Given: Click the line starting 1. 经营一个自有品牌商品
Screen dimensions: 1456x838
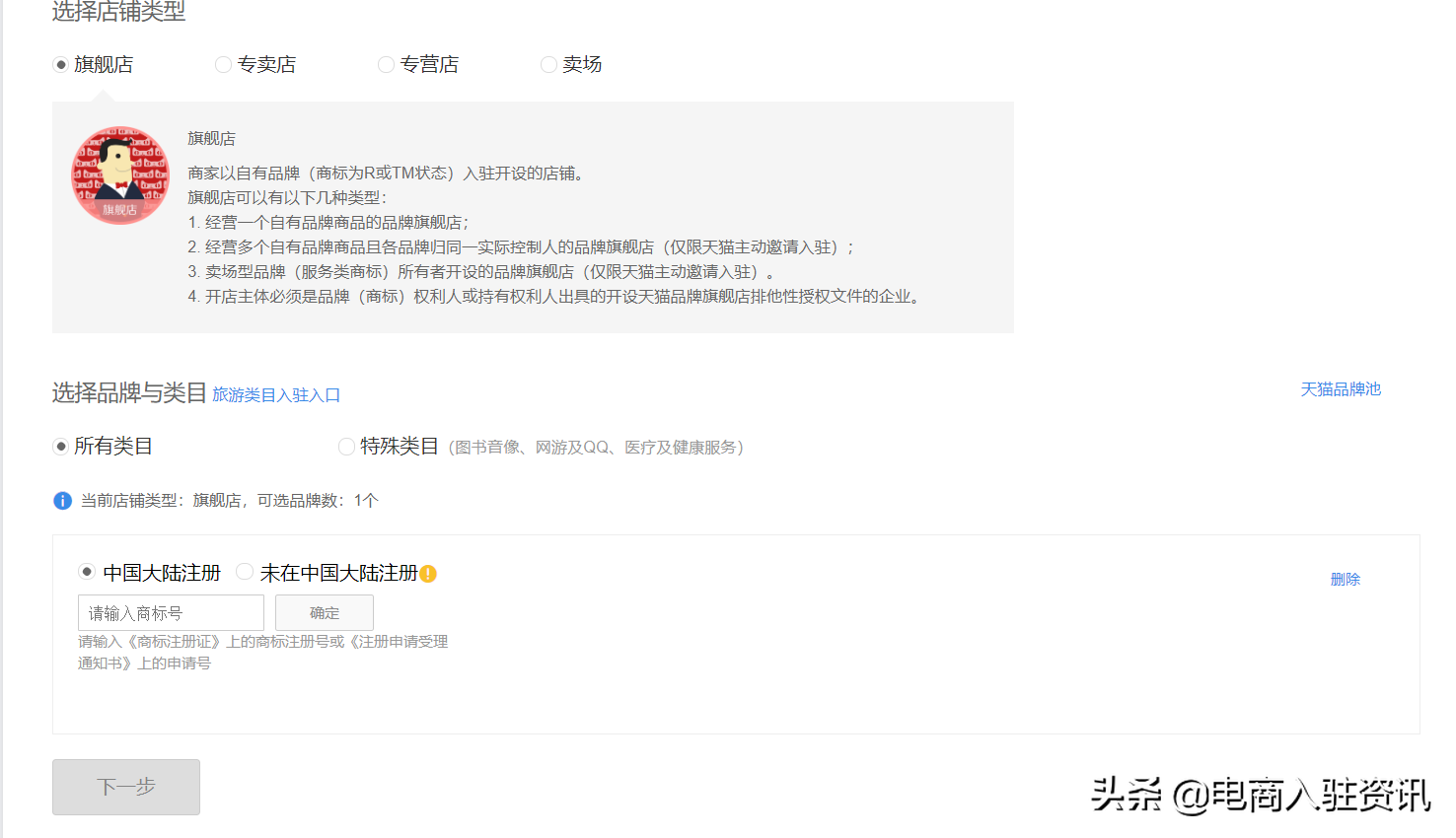Looking at the screenshot, I should click(328, 223).
